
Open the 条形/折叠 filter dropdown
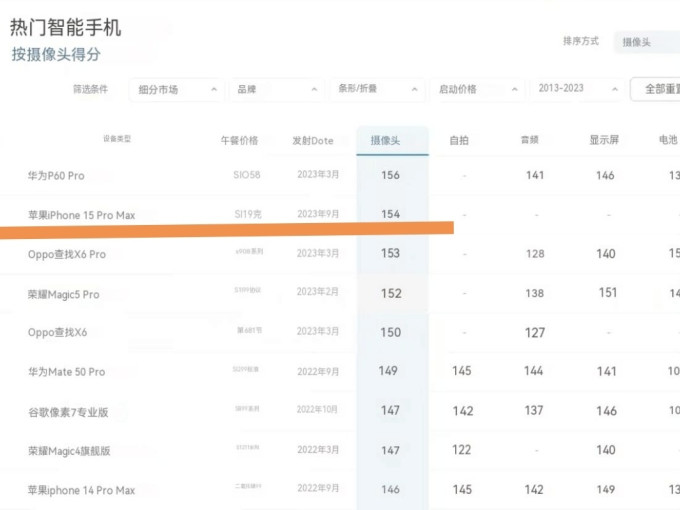[x=377, y=90]
